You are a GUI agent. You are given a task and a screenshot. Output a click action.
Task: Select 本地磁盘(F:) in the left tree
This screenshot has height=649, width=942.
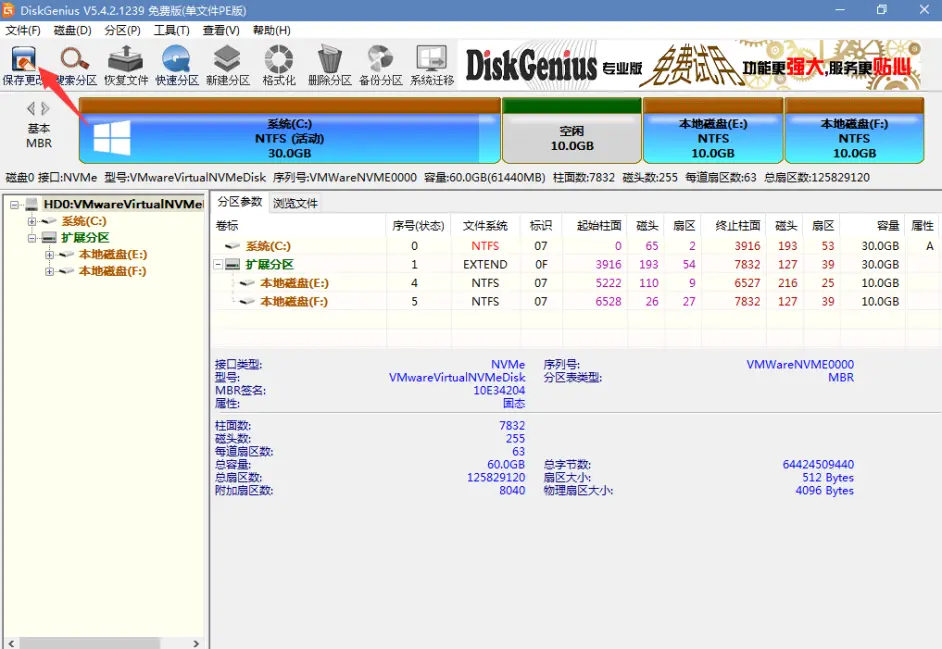pos(113,272)
